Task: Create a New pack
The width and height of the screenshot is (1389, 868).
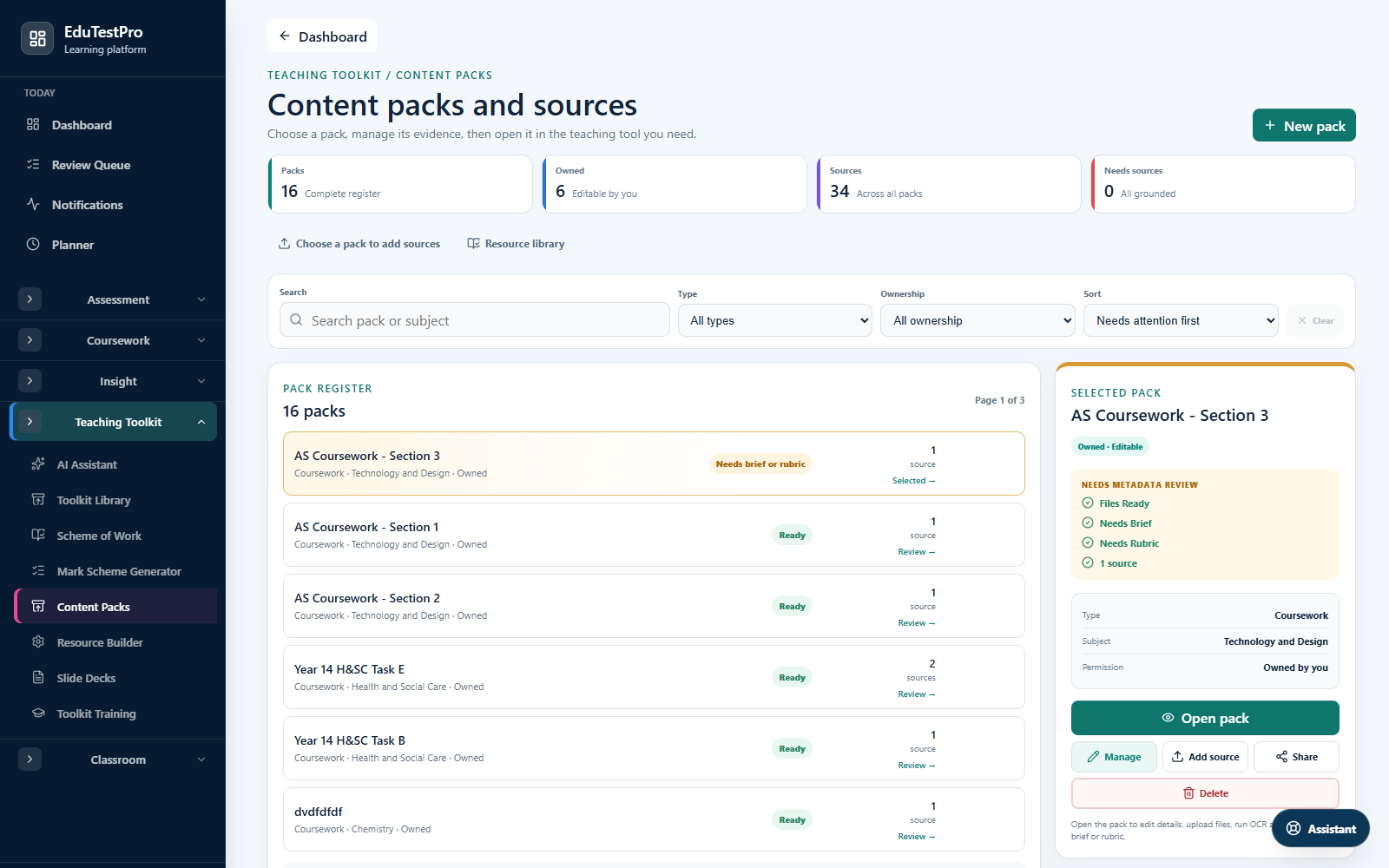Action: pyautogui.click(x=1304, y=126)
